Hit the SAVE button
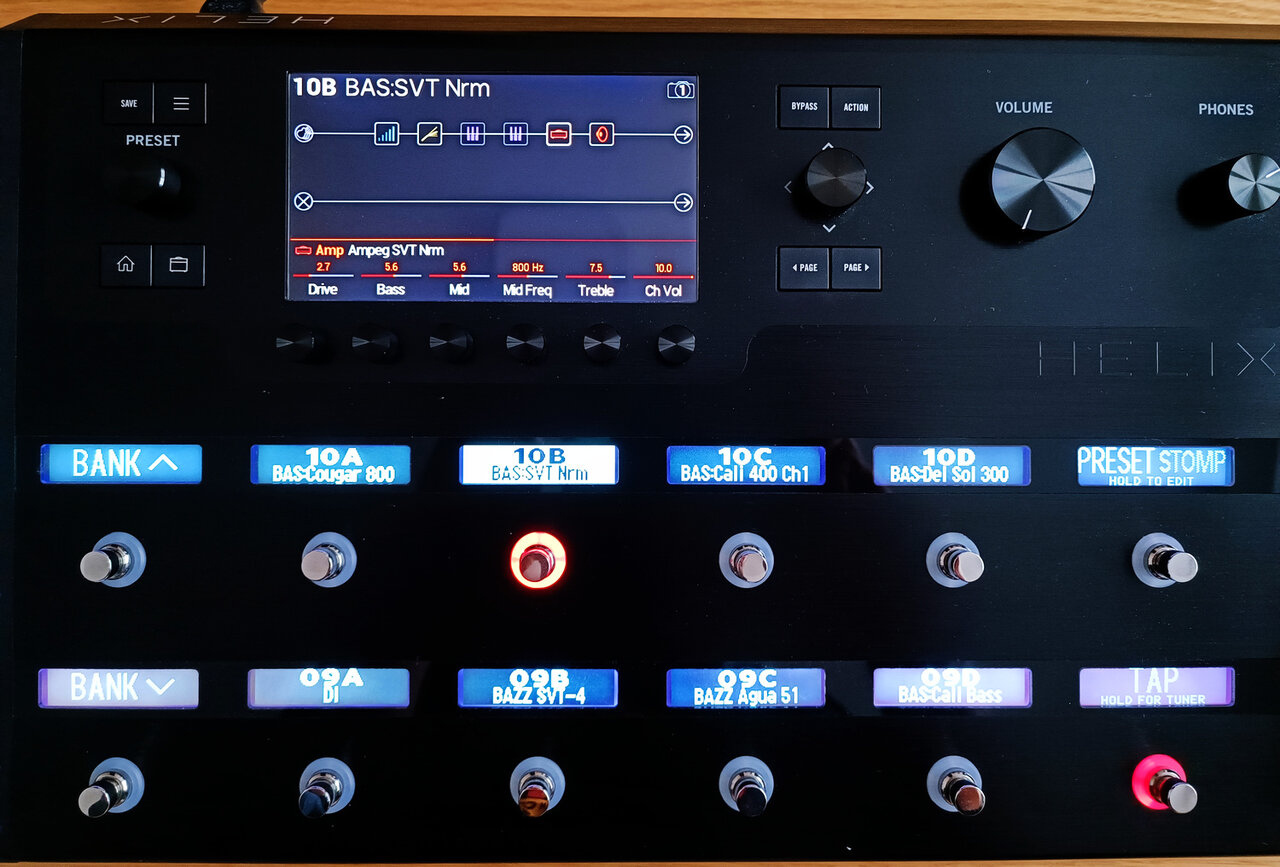This screenshot has width=1280, height=867. pyautogui.click(x=128, y=103)
